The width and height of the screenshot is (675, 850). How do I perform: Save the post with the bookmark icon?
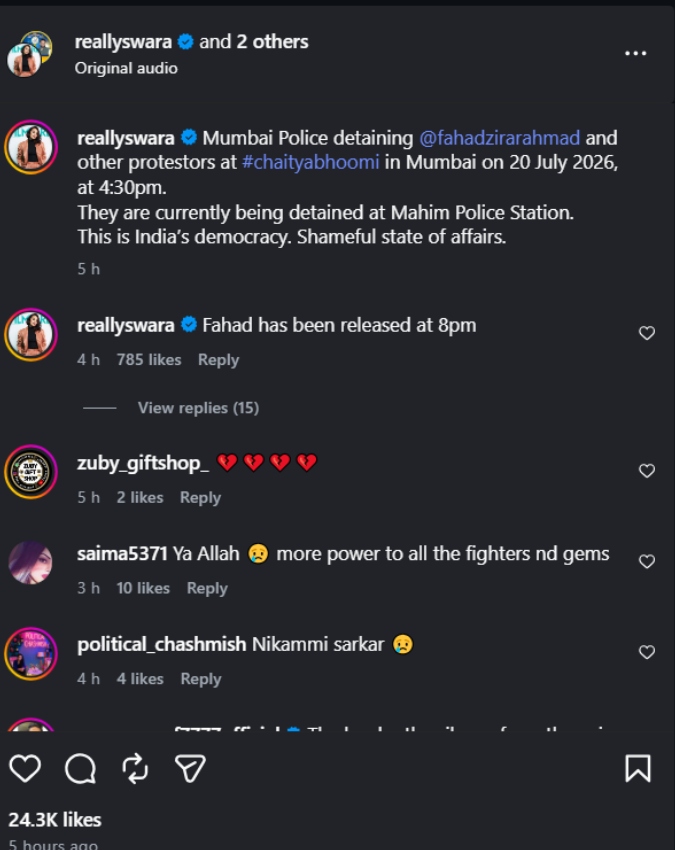tap(638, 768)
